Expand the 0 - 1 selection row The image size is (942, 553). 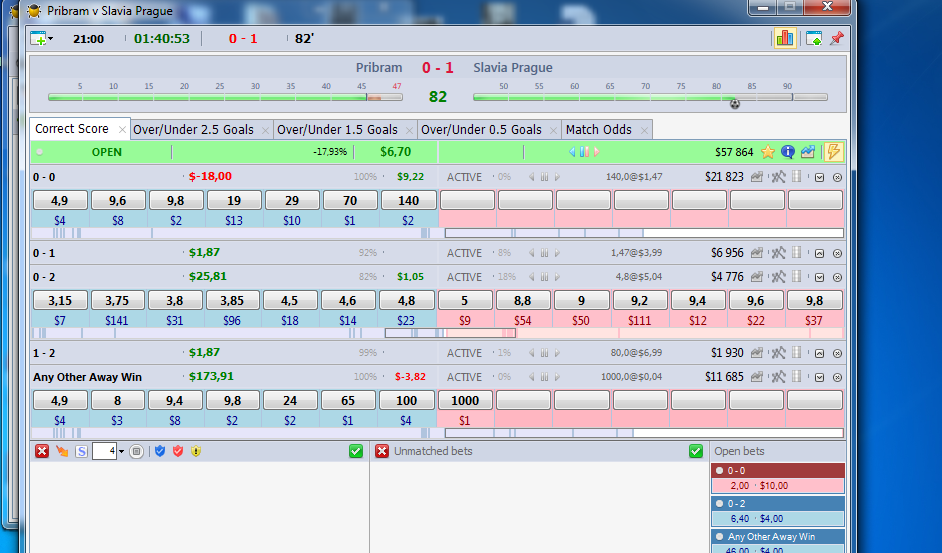coord(819,253)
